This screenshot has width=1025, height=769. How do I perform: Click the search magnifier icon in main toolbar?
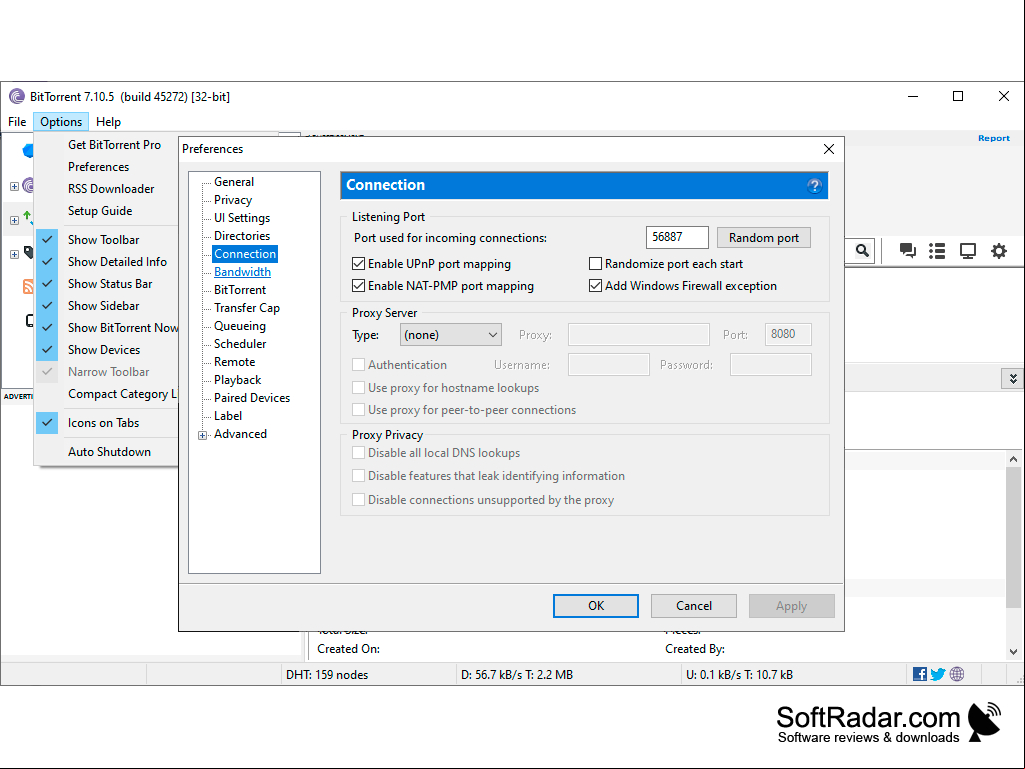(862, 250)
